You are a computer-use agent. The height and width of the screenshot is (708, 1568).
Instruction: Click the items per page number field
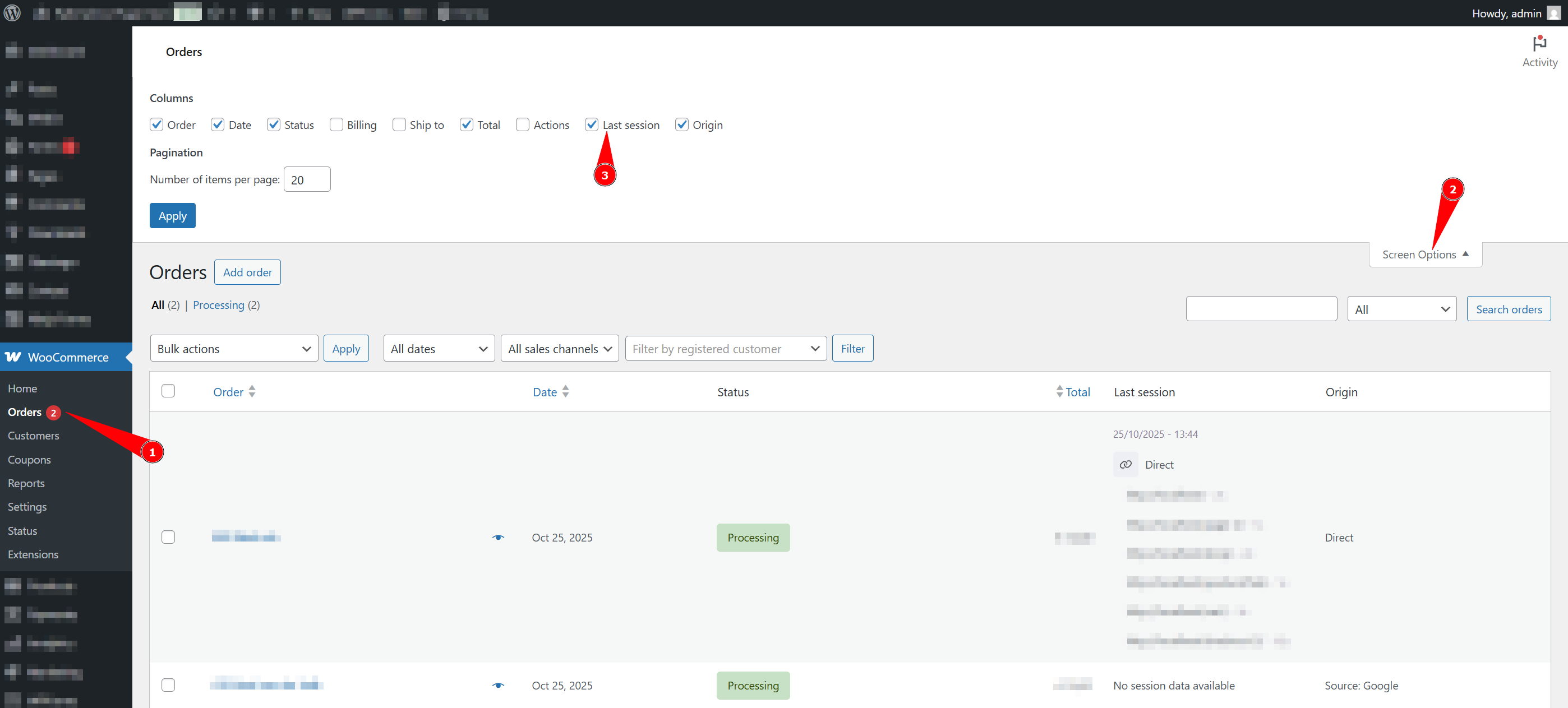pos(307,179)
